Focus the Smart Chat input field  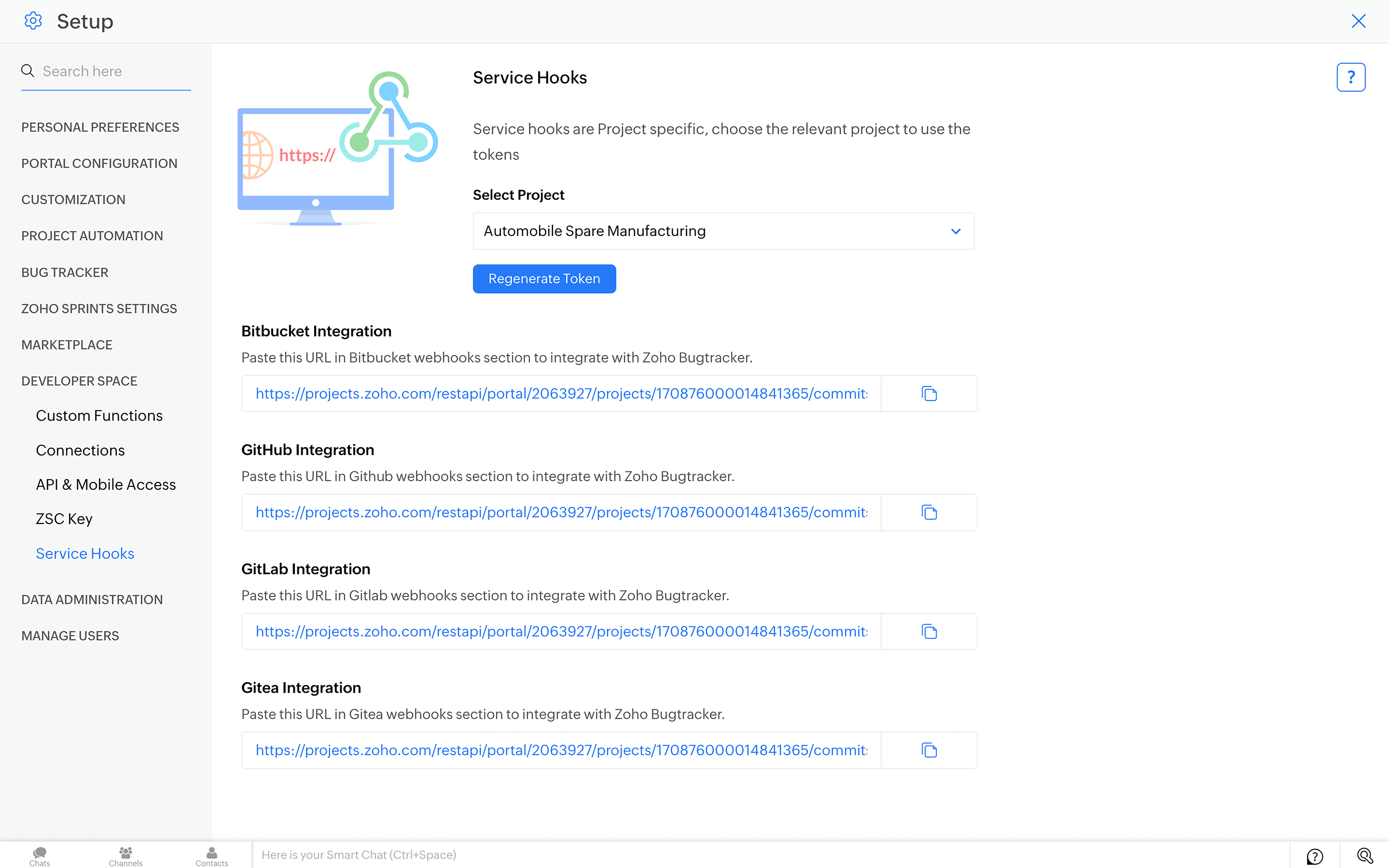pos(769,855)
